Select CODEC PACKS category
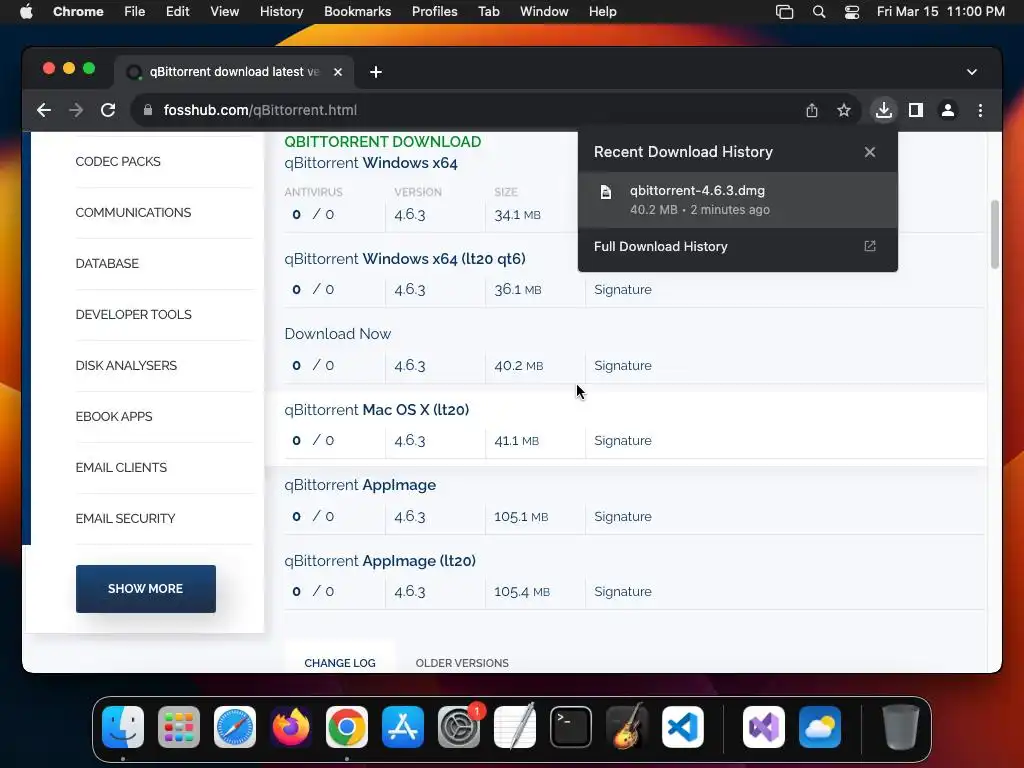1024x768 pixels. click(118, 161)
